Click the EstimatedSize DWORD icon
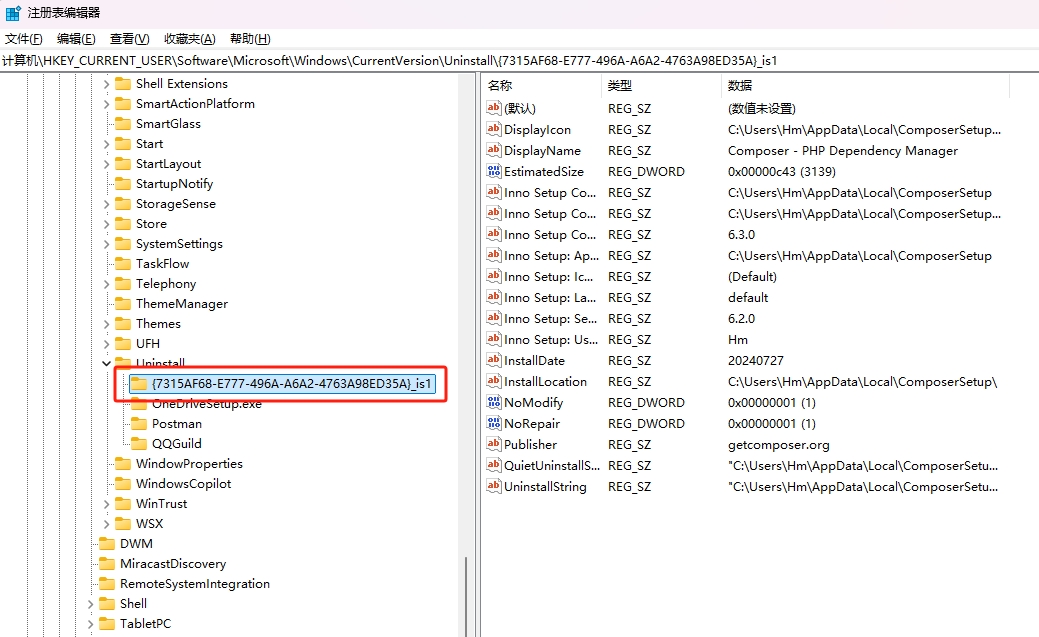 click(x=494, y=171)
